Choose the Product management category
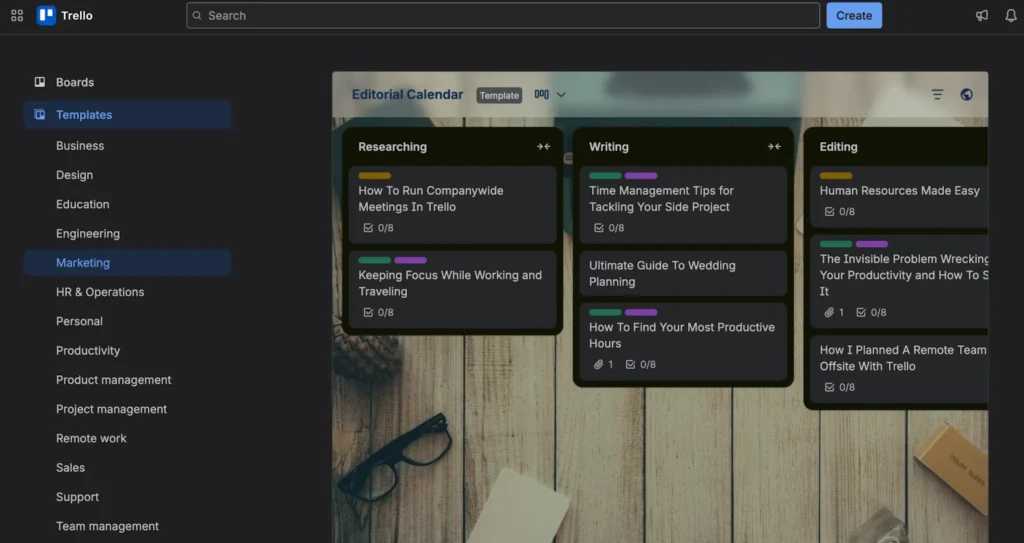Viewport: 1024px width, 543px height. tap(114, 380)
